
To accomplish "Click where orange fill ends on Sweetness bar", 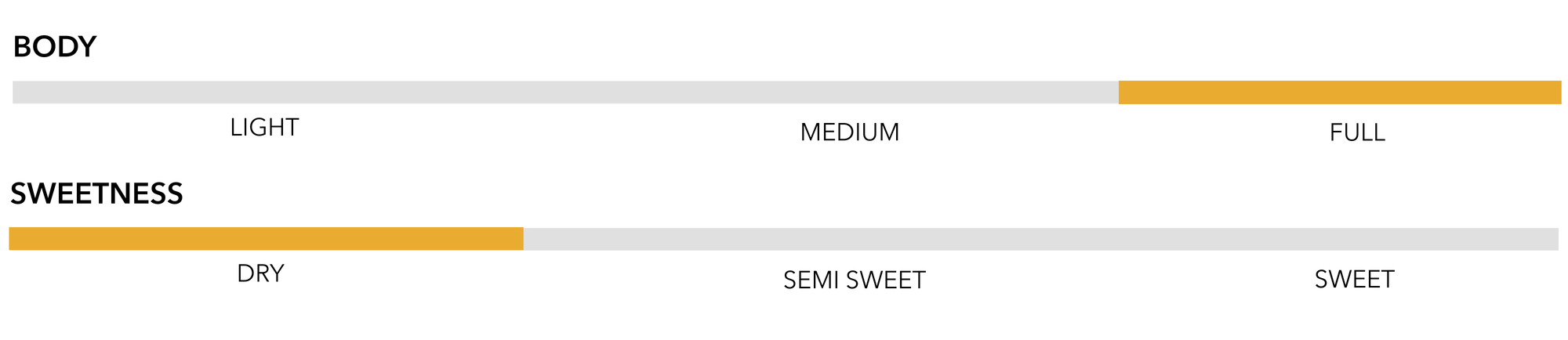I will click(x=522, y=239).
